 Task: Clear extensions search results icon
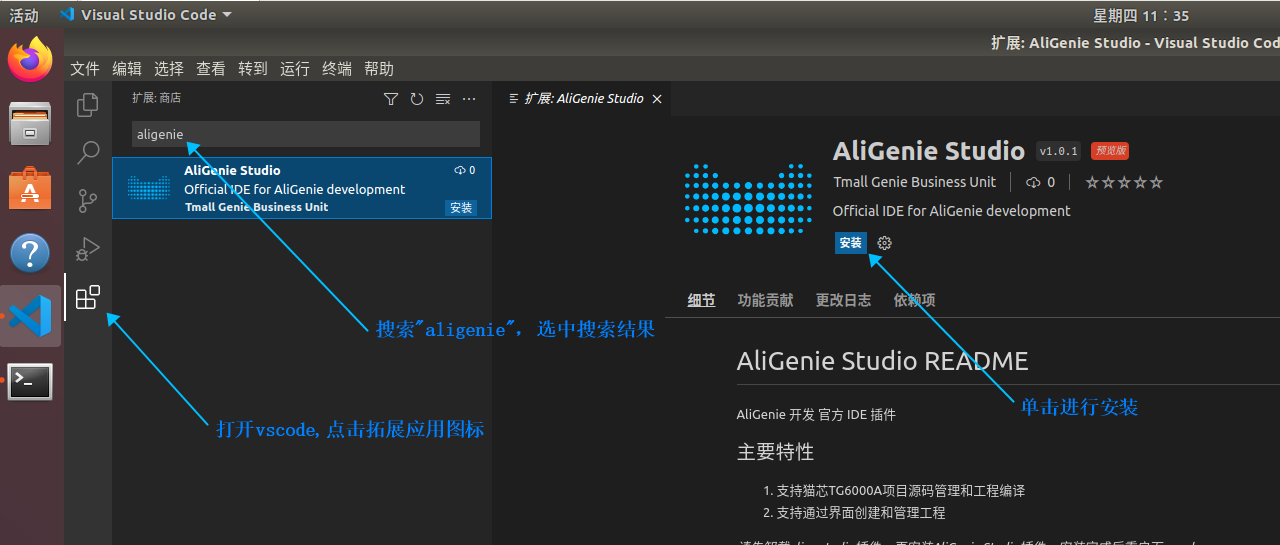click(x=443, y=99)
